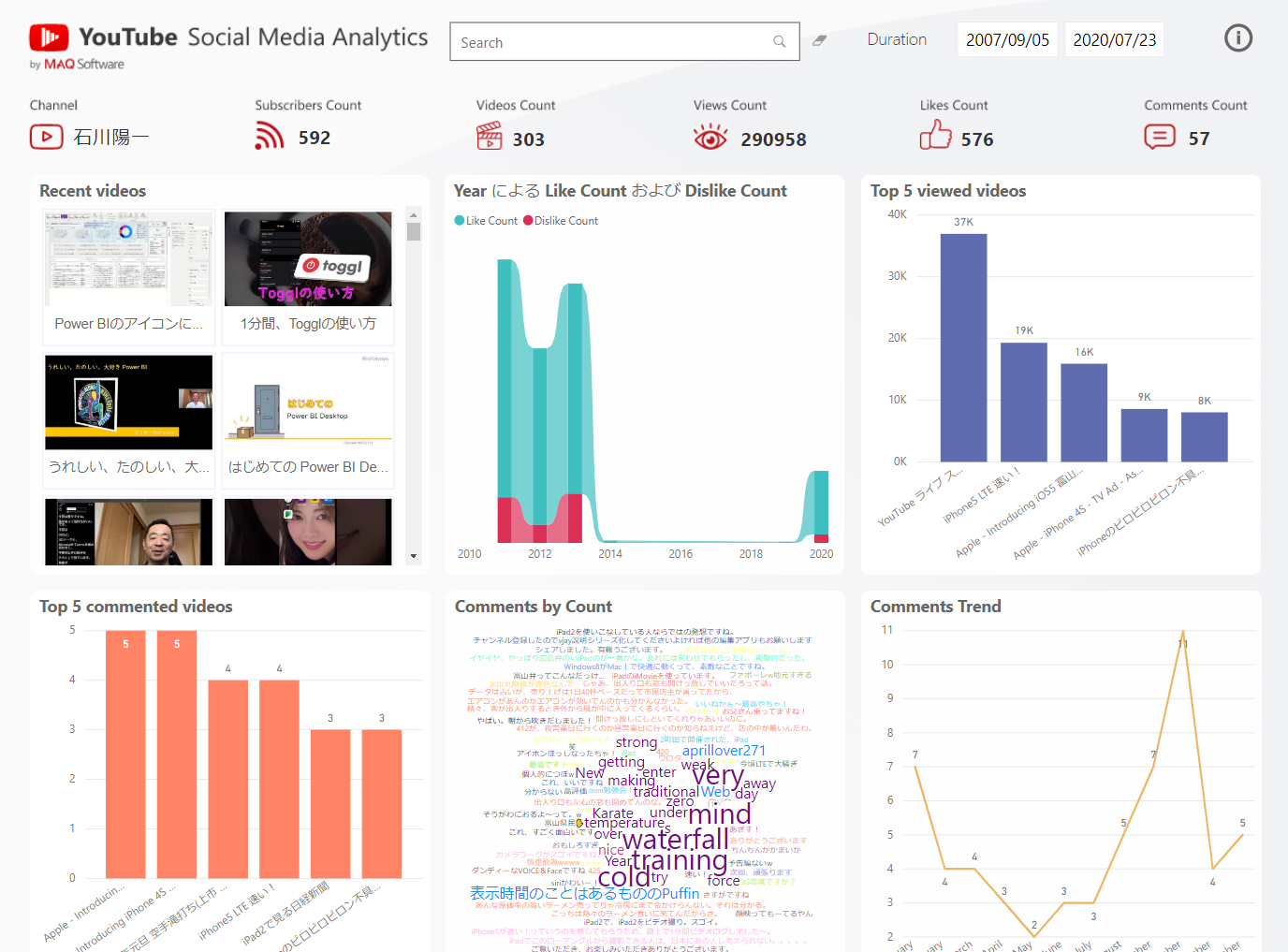Click the 'Comments Trend' title
This screenshot has width=1288, height=952.
pyautogui.click(x=936, y=607)
